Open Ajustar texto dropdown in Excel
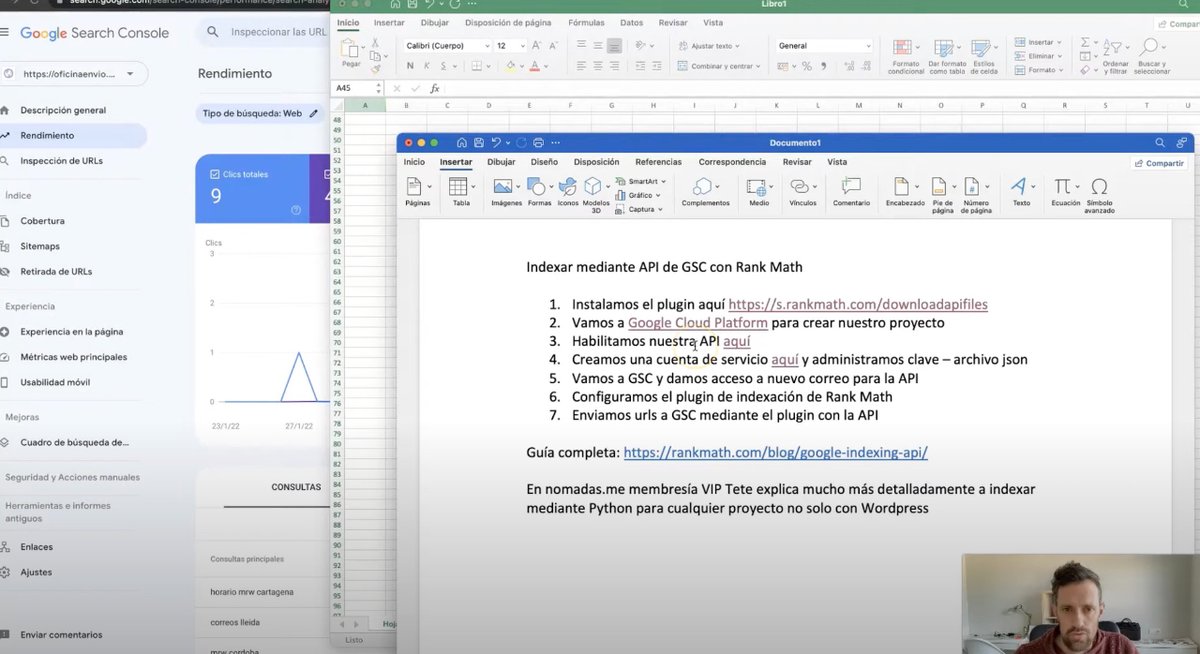The width and height of the screenshot is (1200, 654). pos(739,46)
